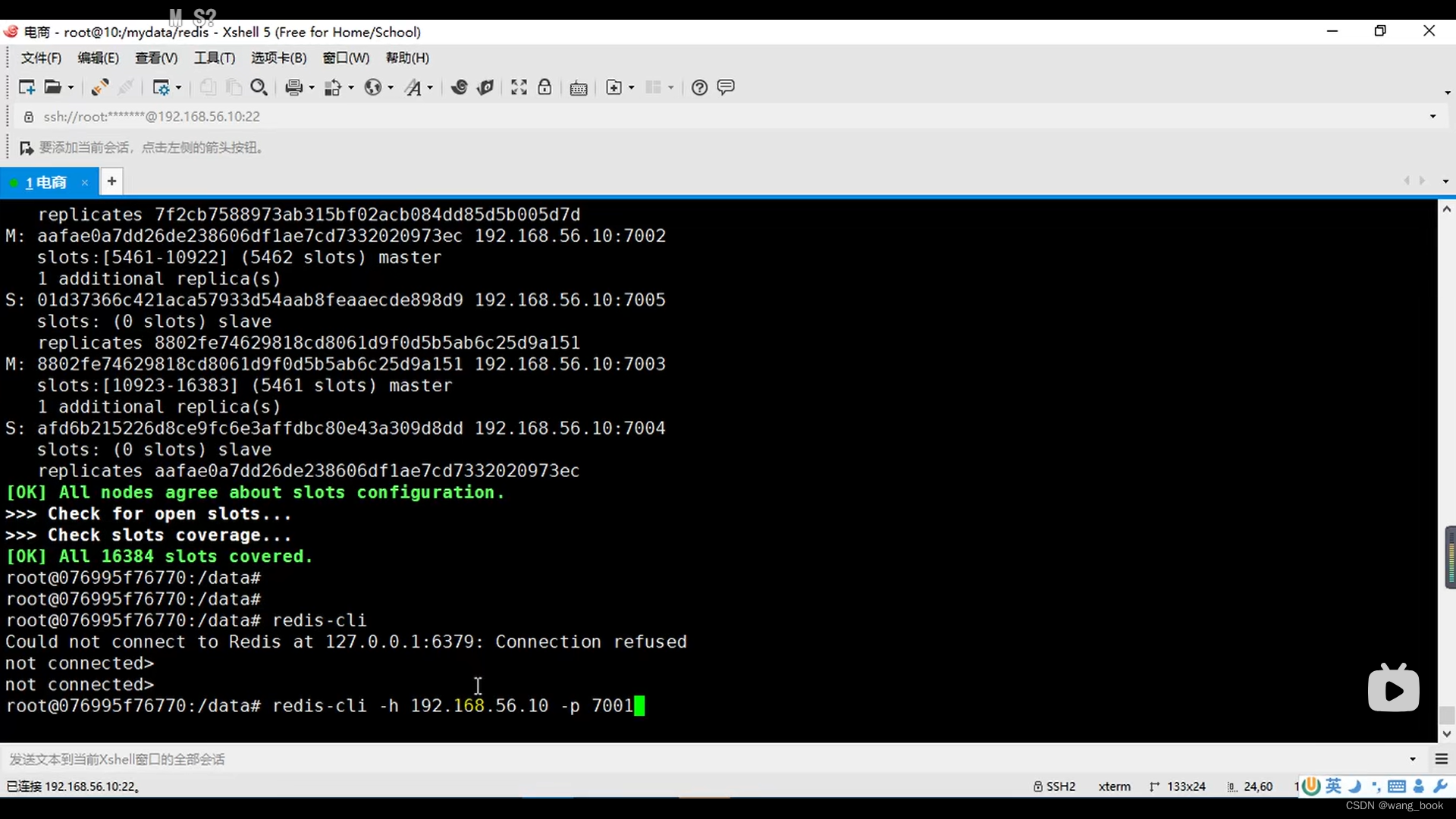
Task: Click the Open Session folder icon
Action: click(x=52, y=87)
